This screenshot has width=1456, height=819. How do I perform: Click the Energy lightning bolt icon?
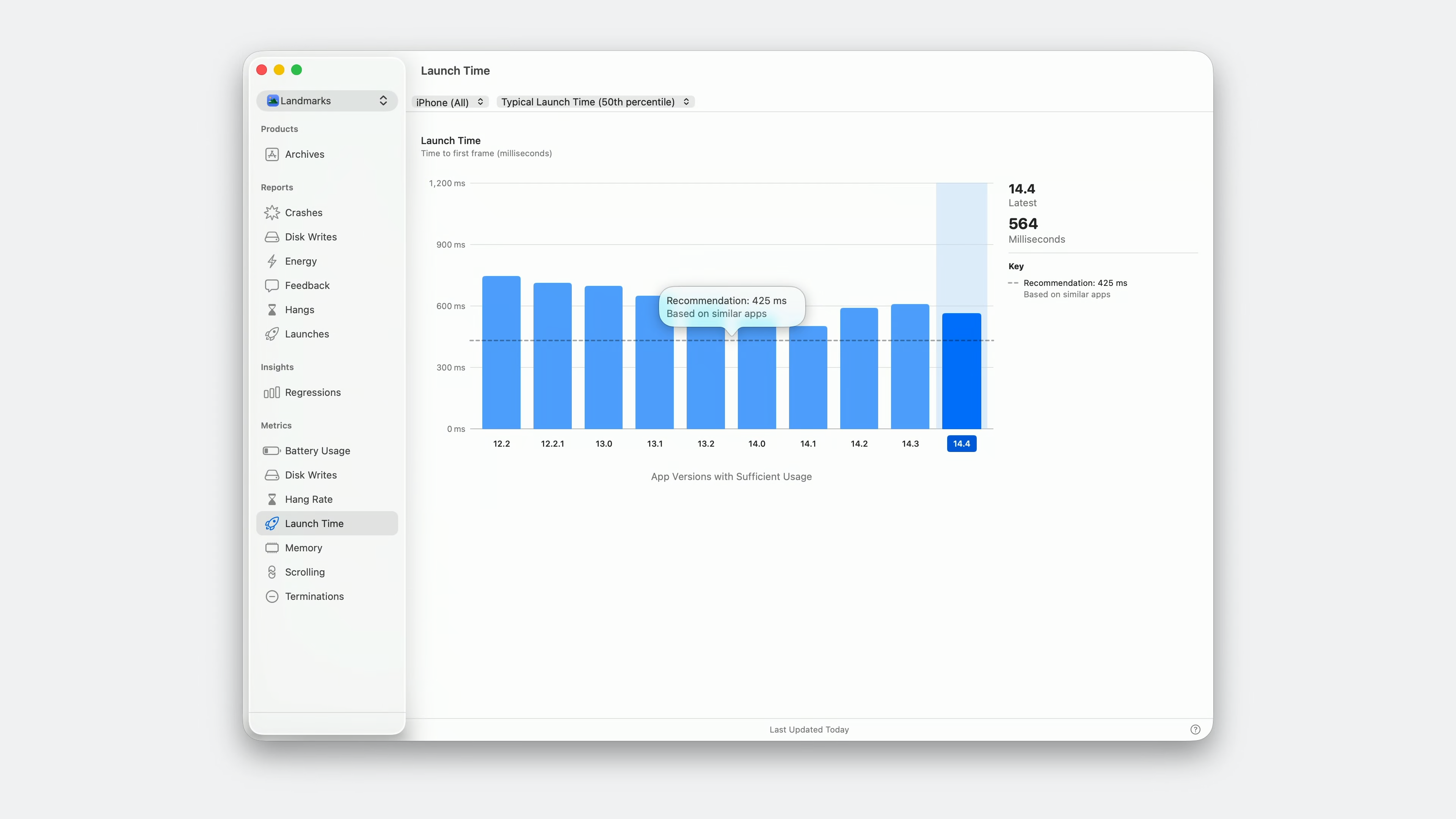point(272,261)
